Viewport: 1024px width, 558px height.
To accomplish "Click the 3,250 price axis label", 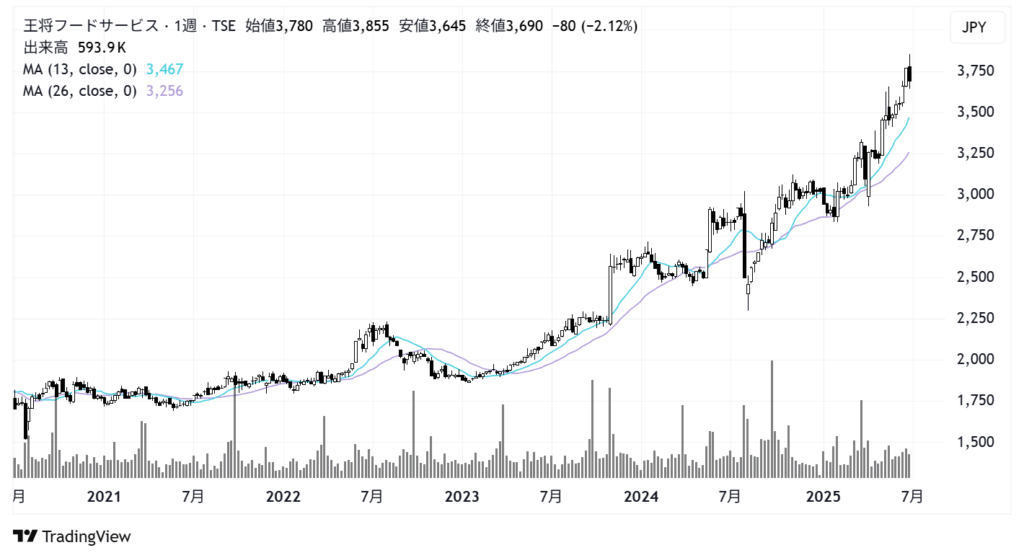I will click(x=976, y=153).
